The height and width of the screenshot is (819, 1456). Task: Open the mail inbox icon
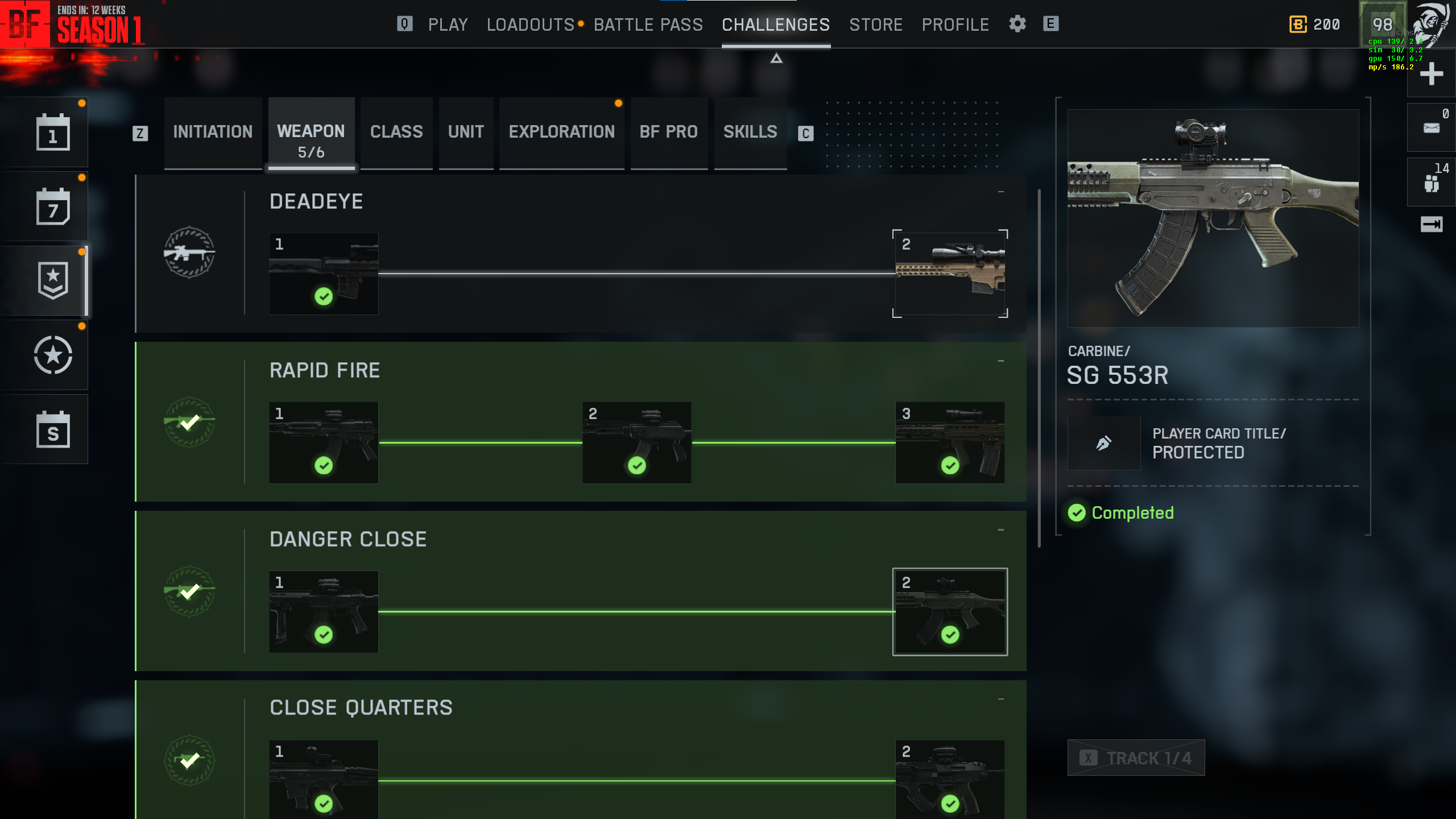1432,127
